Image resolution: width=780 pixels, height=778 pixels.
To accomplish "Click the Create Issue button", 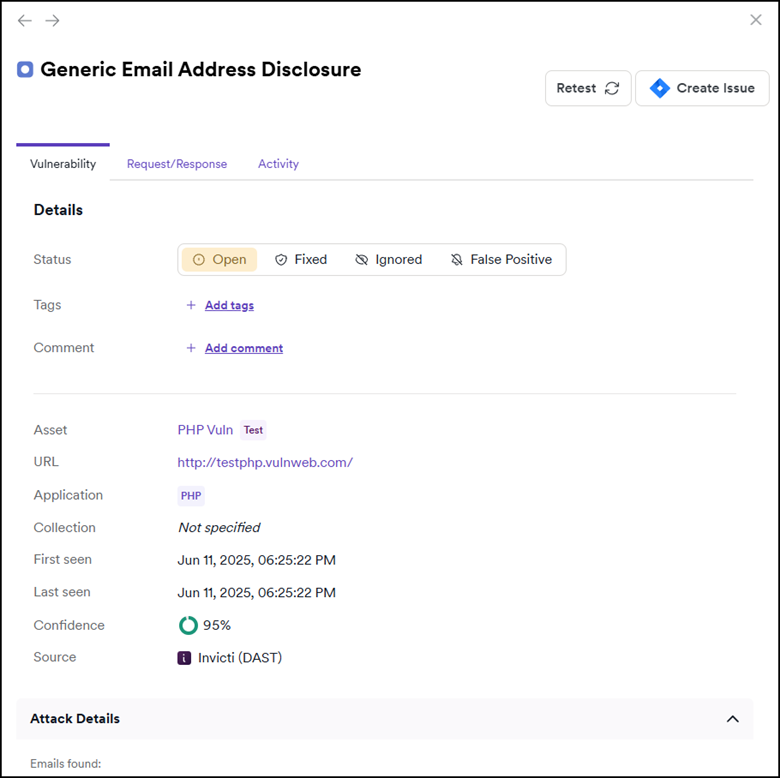I will (702, 88).
